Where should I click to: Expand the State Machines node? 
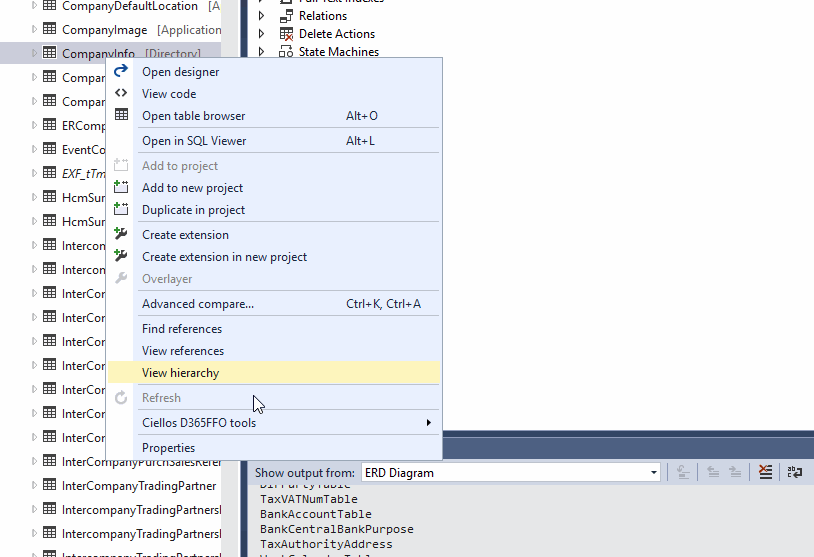tap(262, 52)
